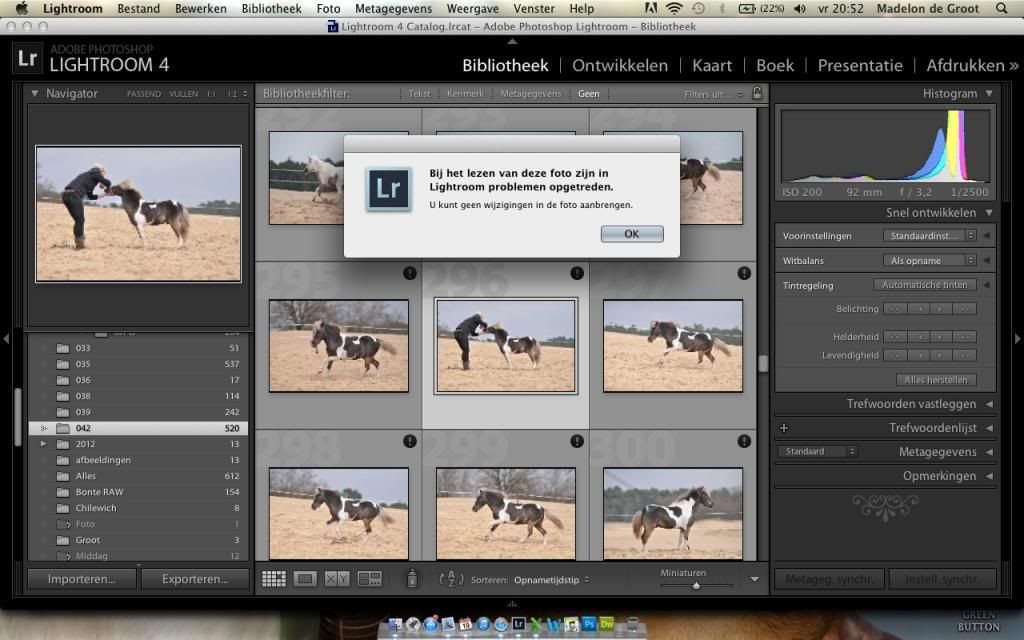Open Sorteren Opnametijdstip dropdown
This screenshot has height=640, width=1024.
point(551,580)
